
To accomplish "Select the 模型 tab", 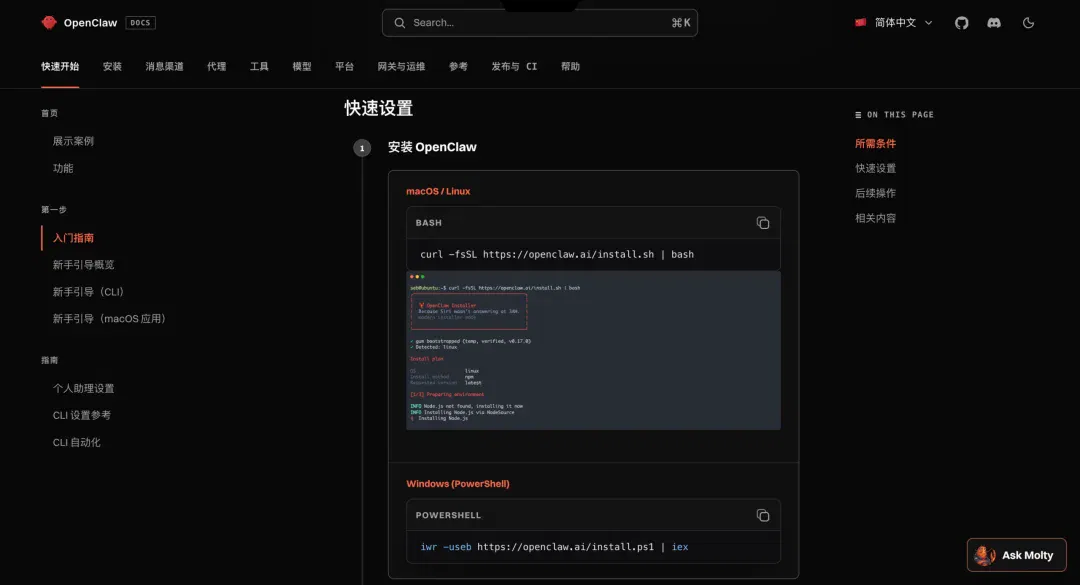I will (x=302, y=66).
